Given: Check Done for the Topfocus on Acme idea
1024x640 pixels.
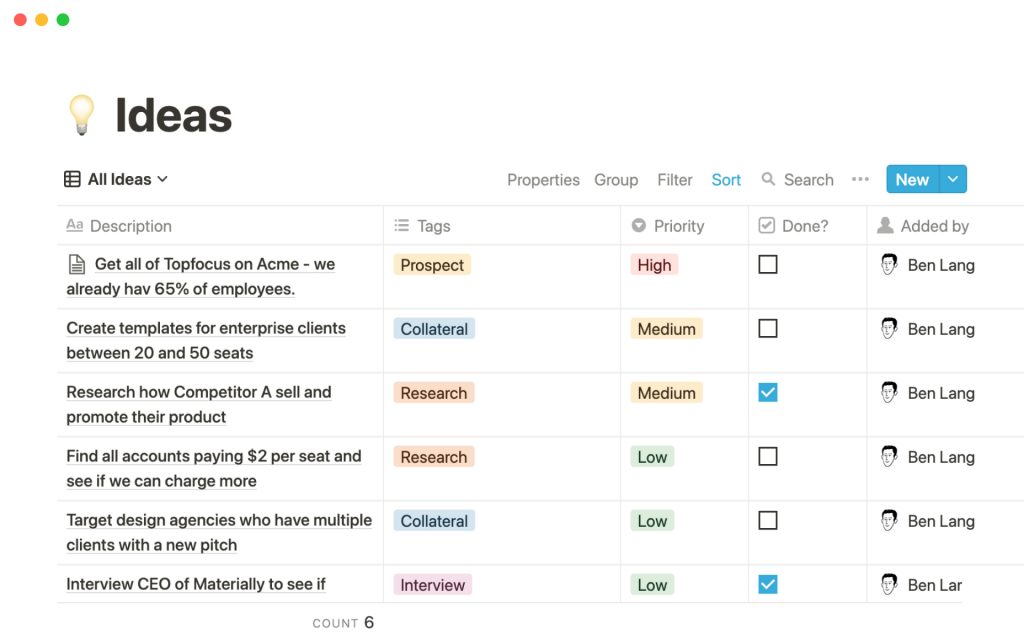Looking at the screenshot, I should [768, 264].
